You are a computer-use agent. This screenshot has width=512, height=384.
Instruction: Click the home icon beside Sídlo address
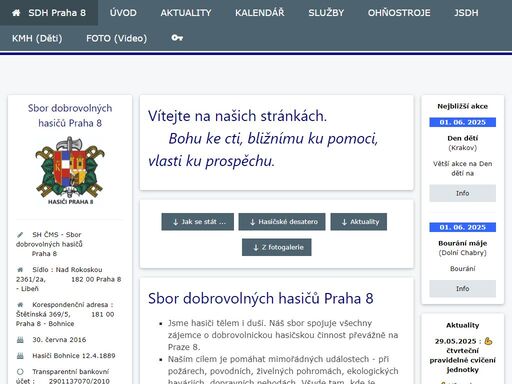click(x=20, y=269)
